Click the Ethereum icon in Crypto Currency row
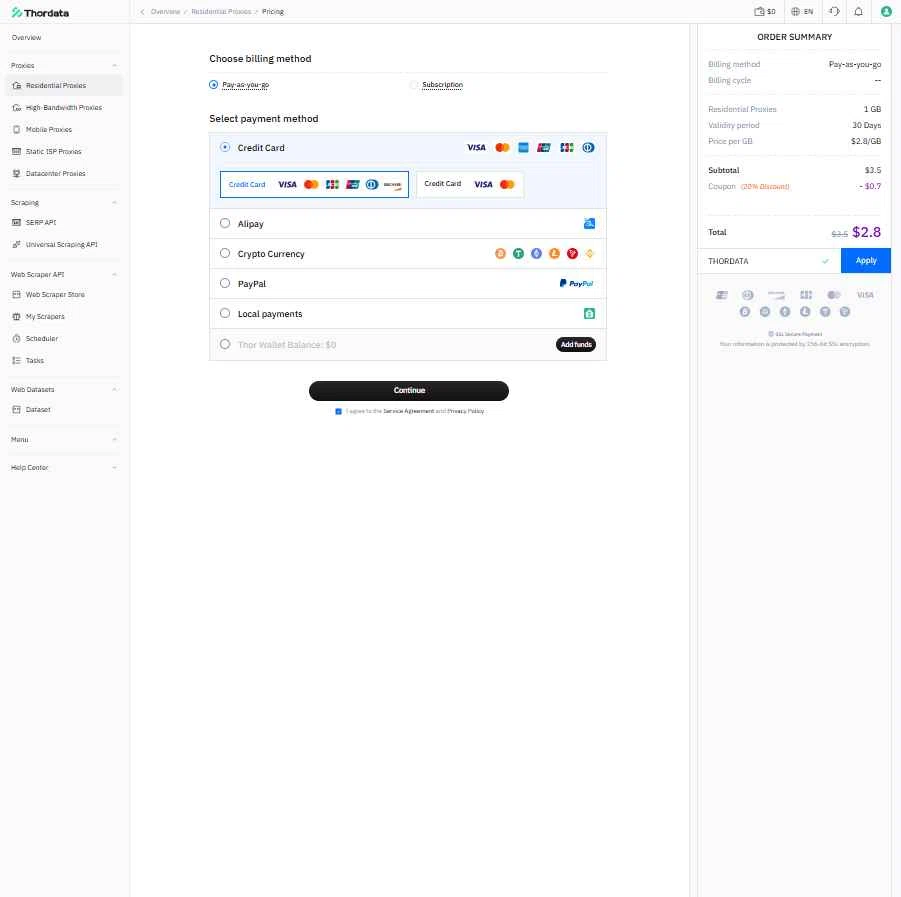The image size is (901, 897). click(x=536, y=253)
